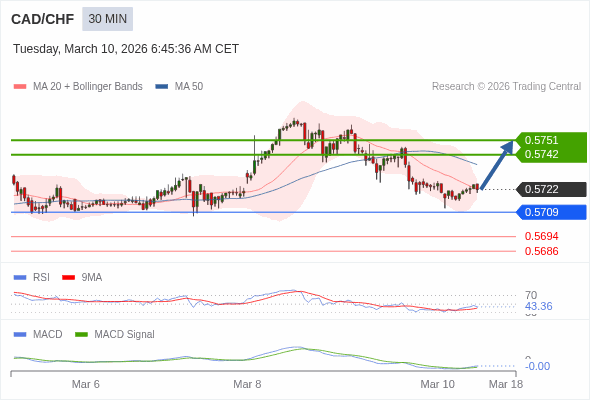
Task: Click the MACD legend swatch
Action: click(x=20, y=335)
